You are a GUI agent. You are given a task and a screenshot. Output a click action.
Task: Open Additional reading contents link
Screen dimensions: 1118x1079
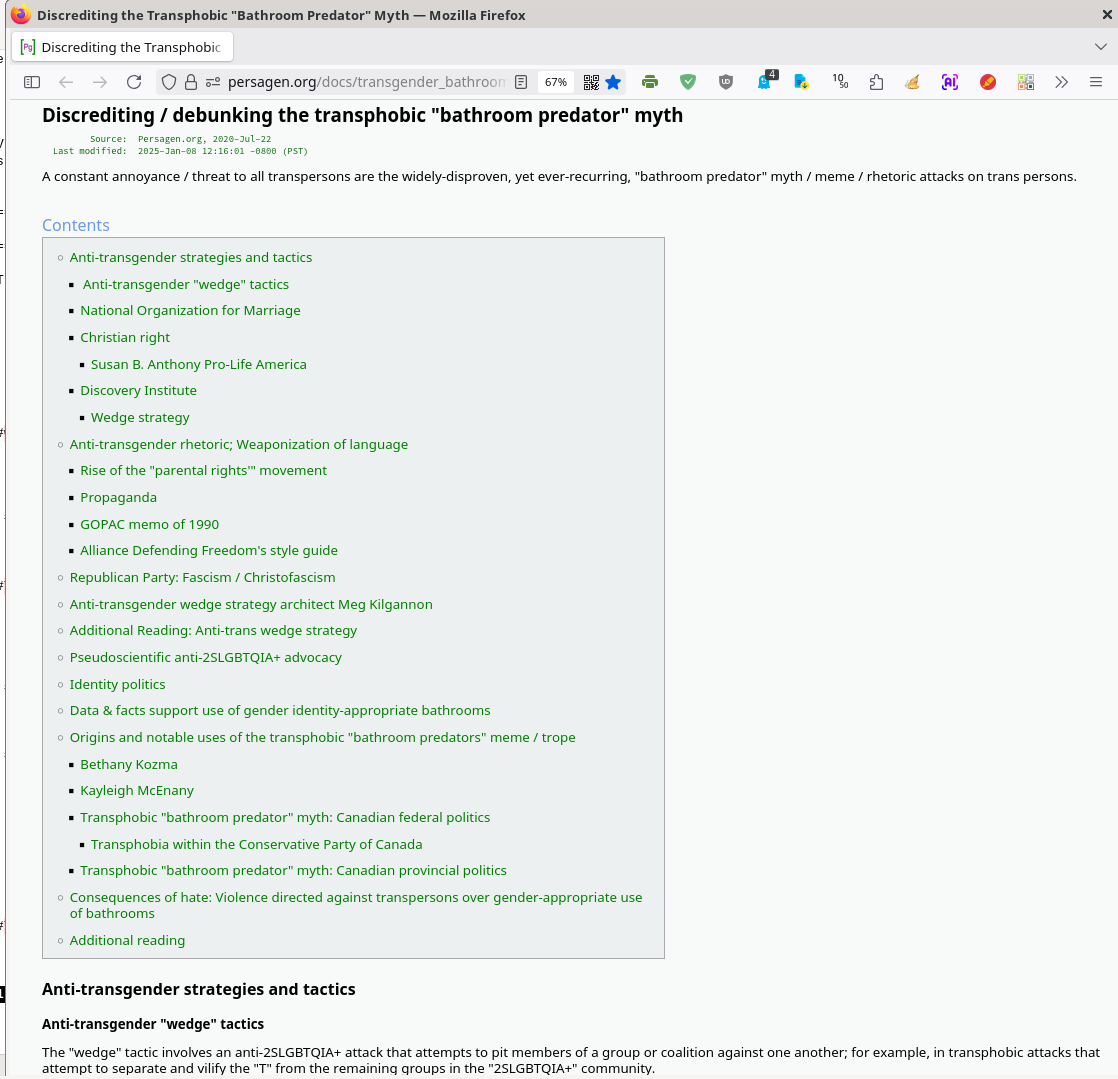[x=127, y=940]
